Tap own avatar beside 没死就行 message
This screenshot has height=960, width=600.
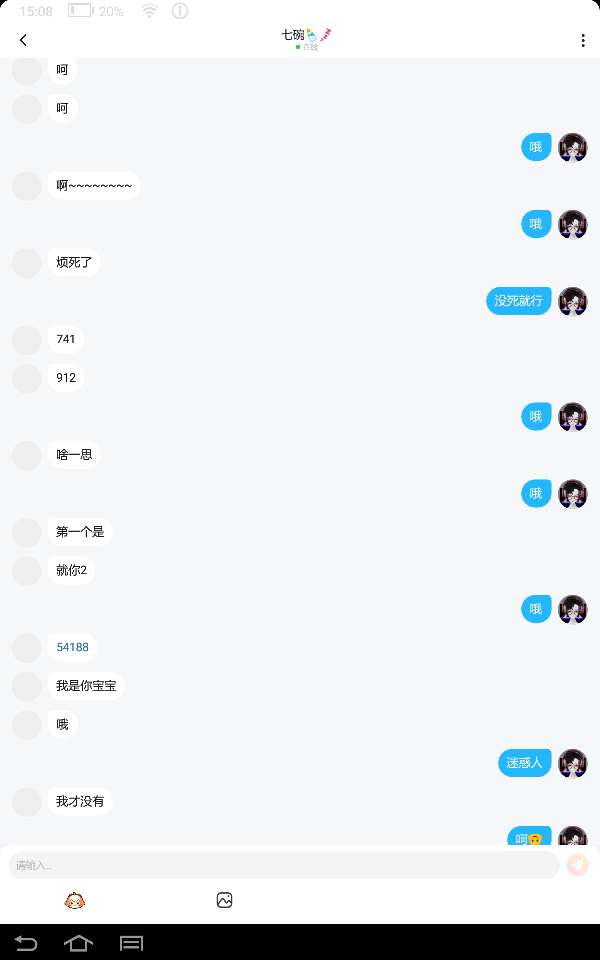tap(572, 301)
